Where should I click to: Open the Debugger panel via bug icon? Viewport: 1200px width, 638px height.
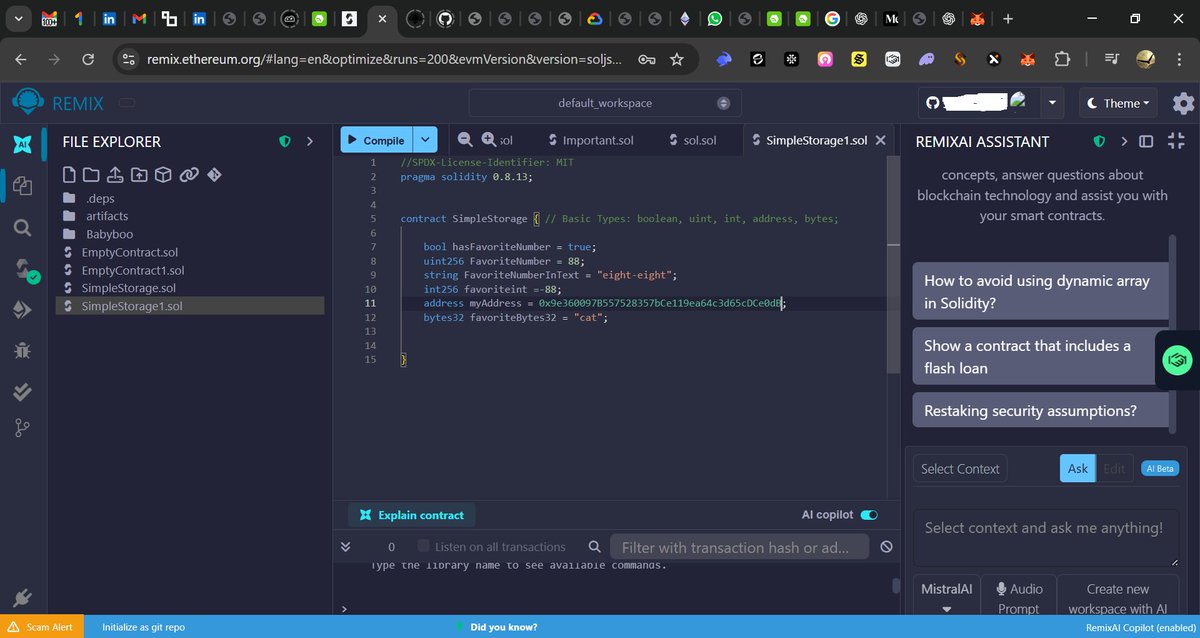(22, 349)
